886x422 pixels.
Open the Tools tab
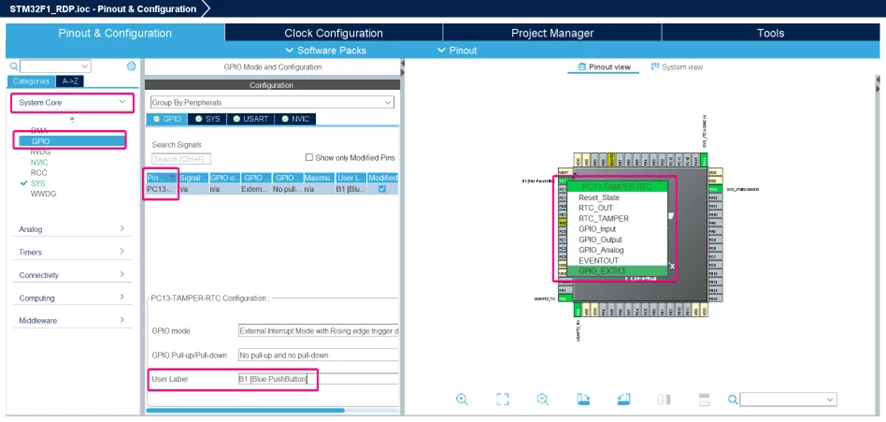pyautogui.click(x=770, y=33)
